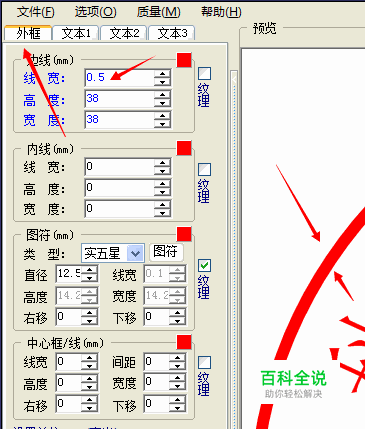Pick the 内线 red color swatch
The width and height of the screenshot is (365, 429).
184,148
